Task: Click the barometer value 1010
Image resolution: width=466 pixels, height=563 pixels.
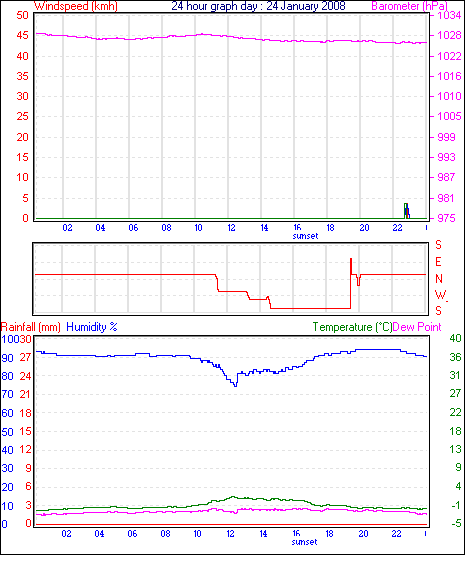Action: pos(449,96)
